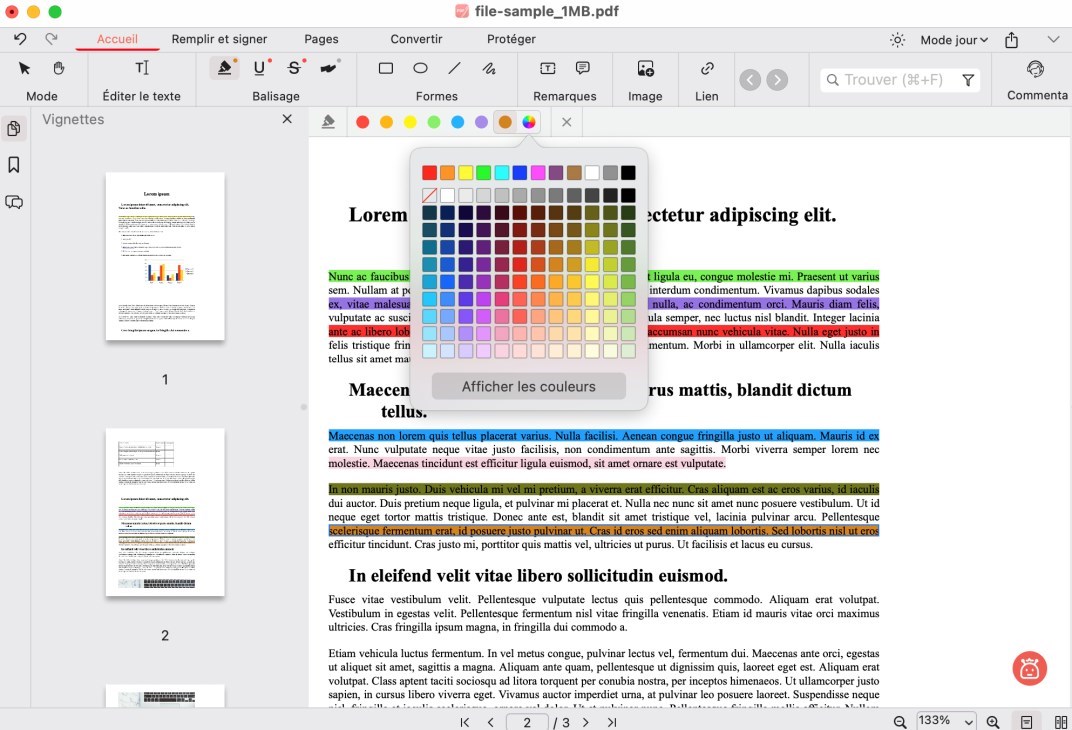Select the Éditer le texte tool
Viewport: 1072px width, 730px height.
(x=141, y=68)
